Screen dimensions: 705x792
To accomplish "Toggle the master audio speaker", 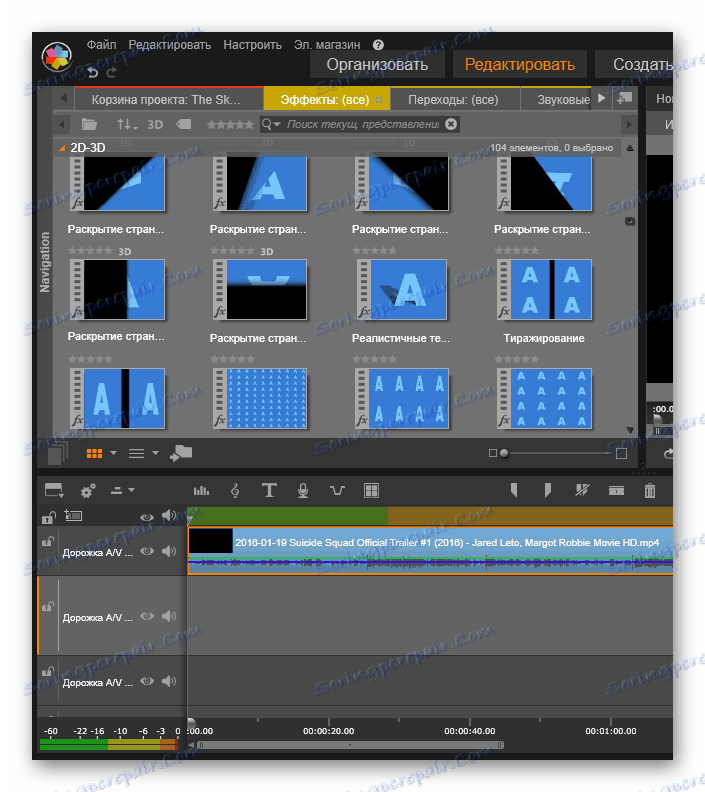I will [x=169, y=516].
